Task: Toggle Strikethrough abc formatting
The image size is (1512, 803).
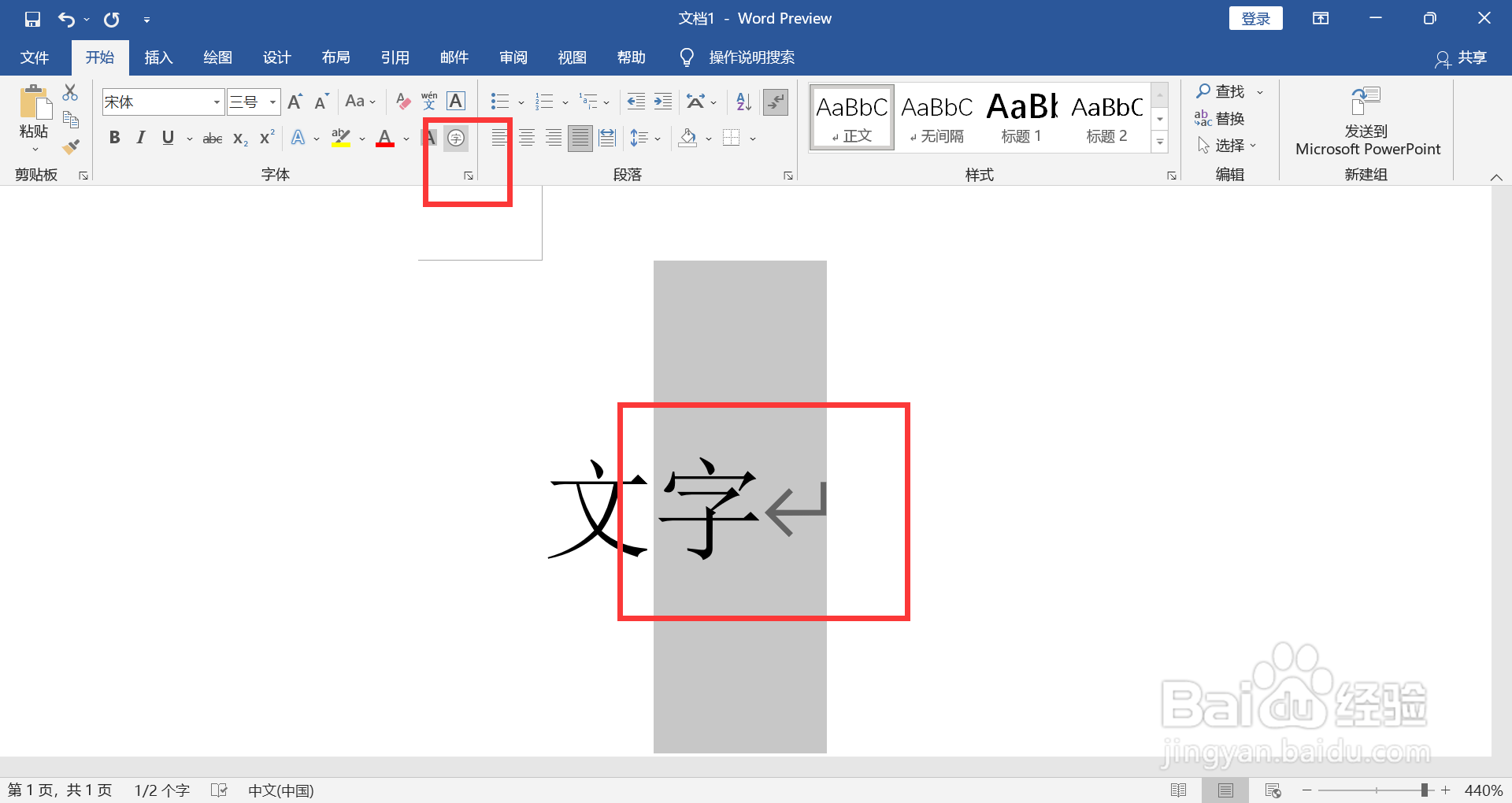Action: tap(213, 139)
